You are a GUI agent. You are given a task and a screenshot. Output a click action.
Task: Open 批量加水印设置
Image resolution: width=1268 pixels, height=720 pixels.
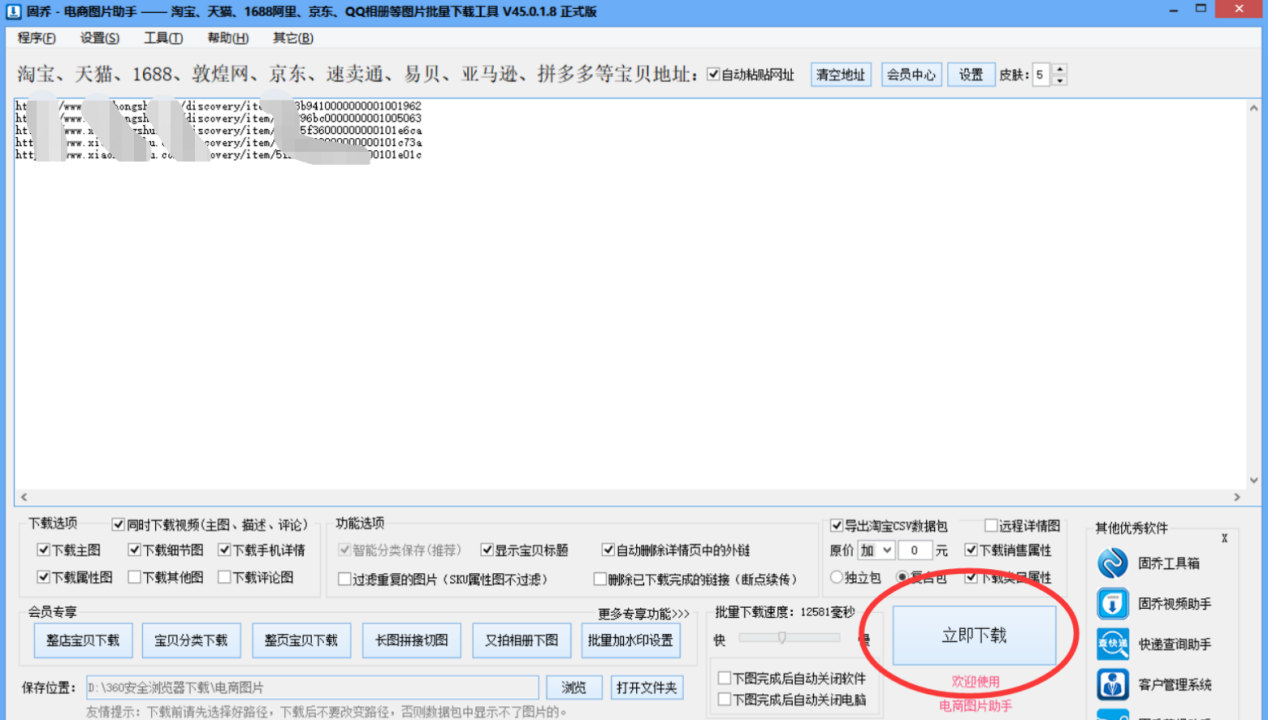[x=631, y=641]
